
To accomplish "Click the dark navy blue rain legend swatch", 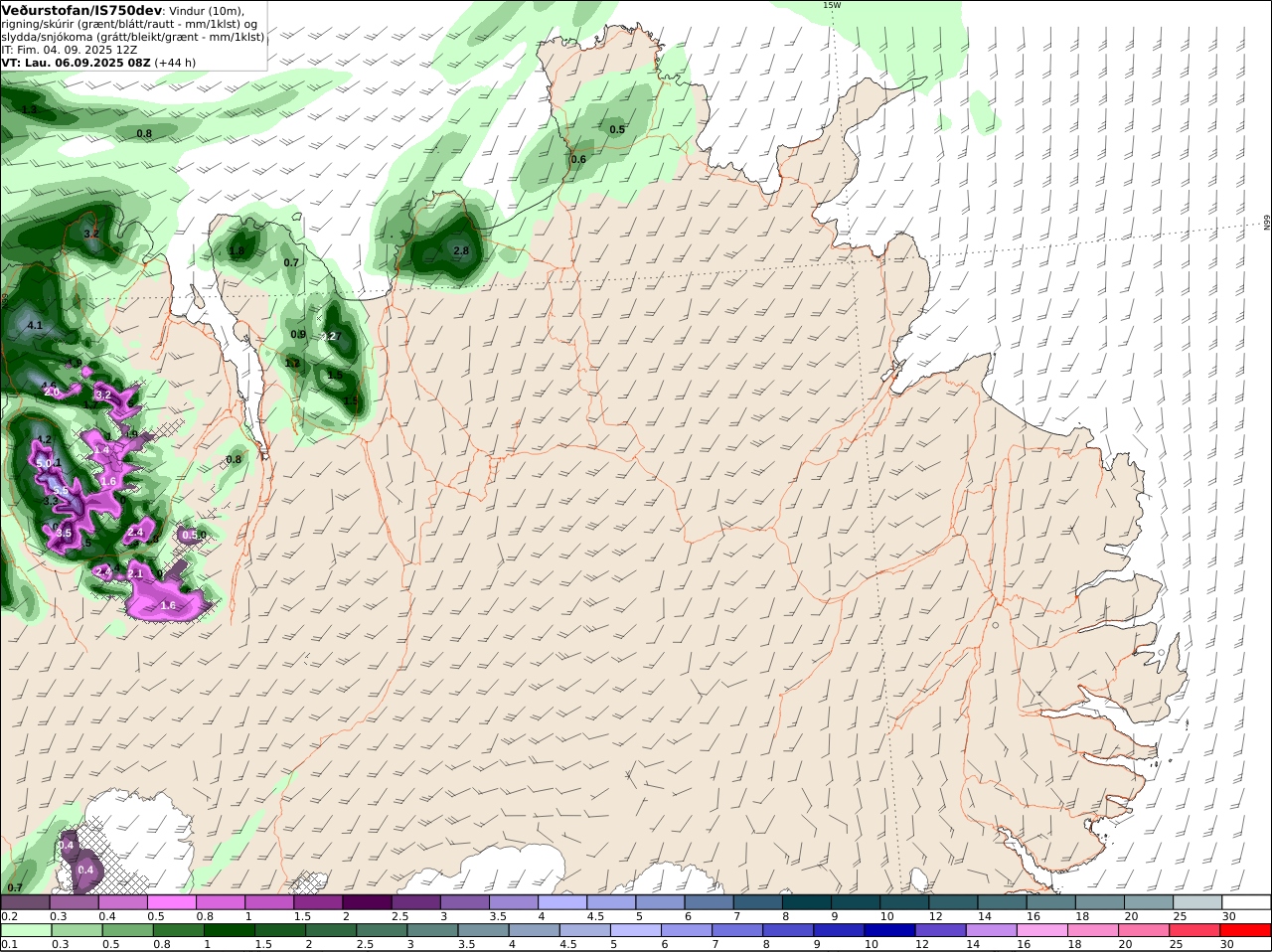I will coord(889,930).
